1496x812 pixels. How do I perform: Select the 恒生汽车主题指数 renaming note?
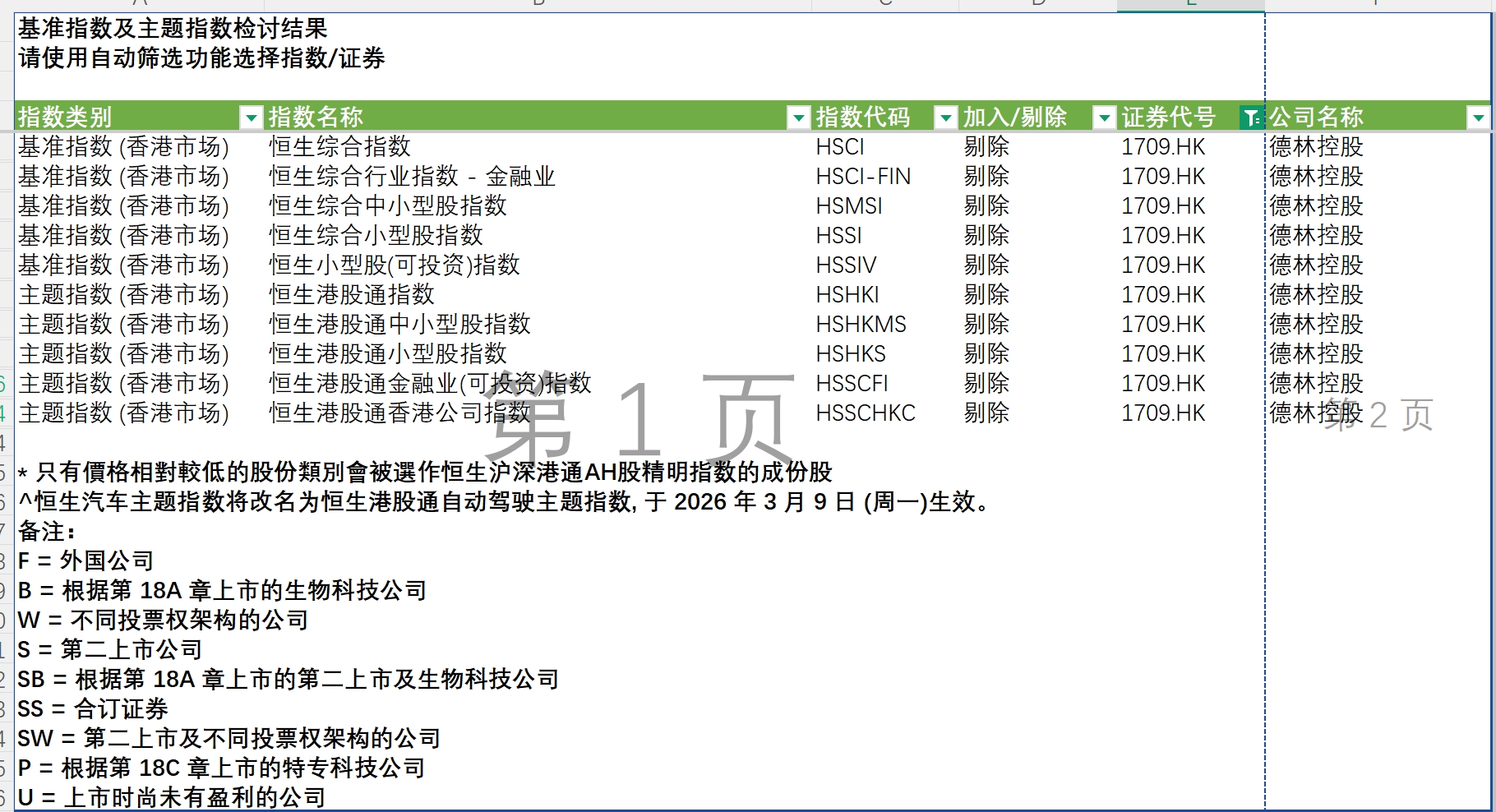click(506, 502)
